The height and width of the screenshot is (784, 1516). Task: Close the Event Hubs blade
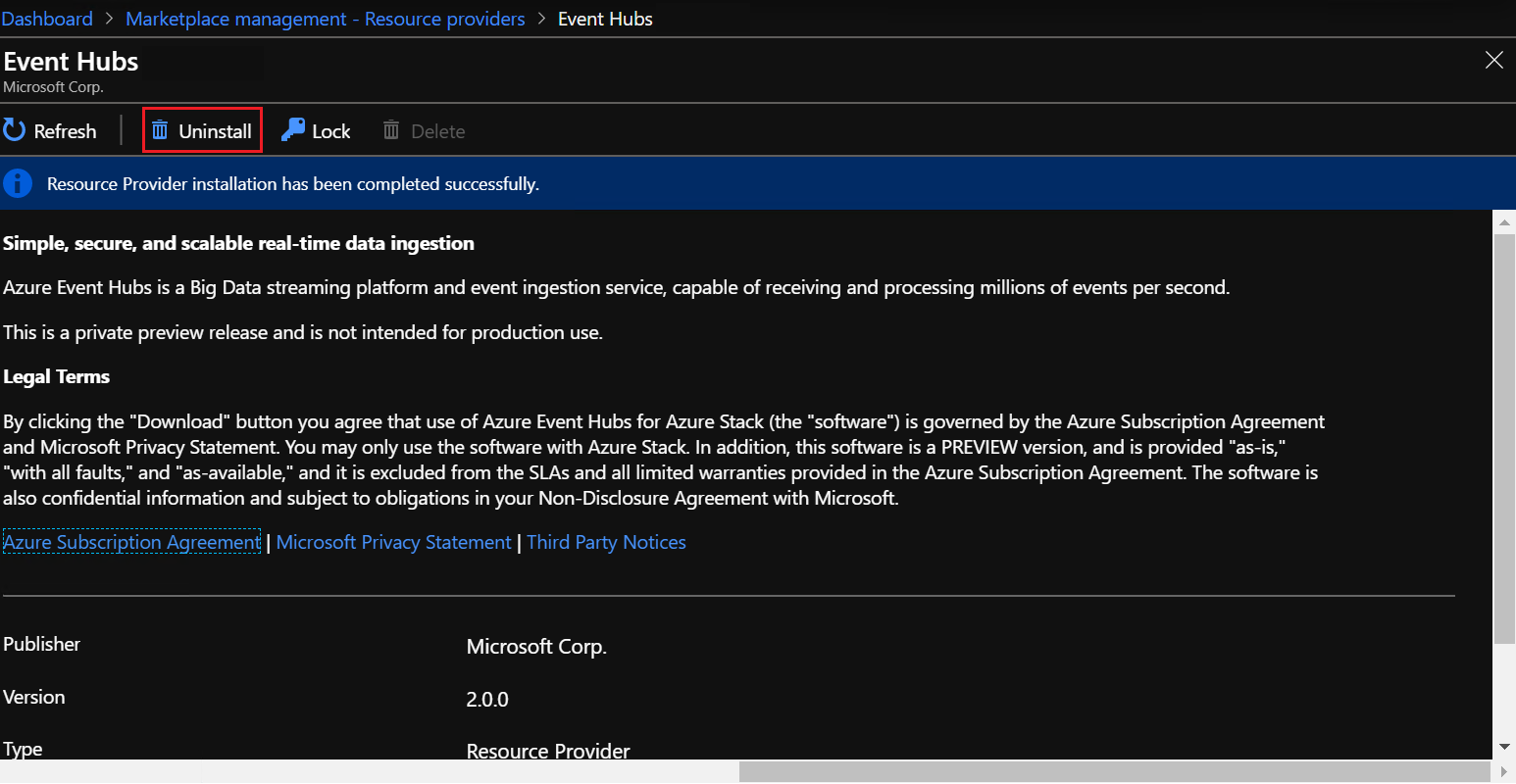(x=1494, y=61)
